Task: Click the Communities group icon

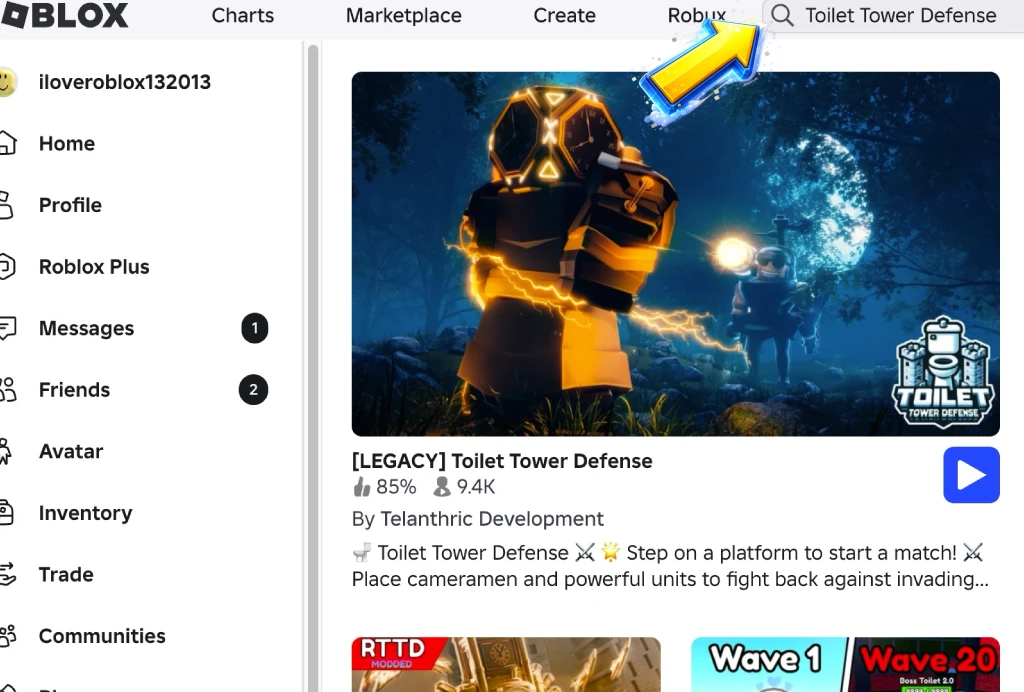Action: point(8,635)
